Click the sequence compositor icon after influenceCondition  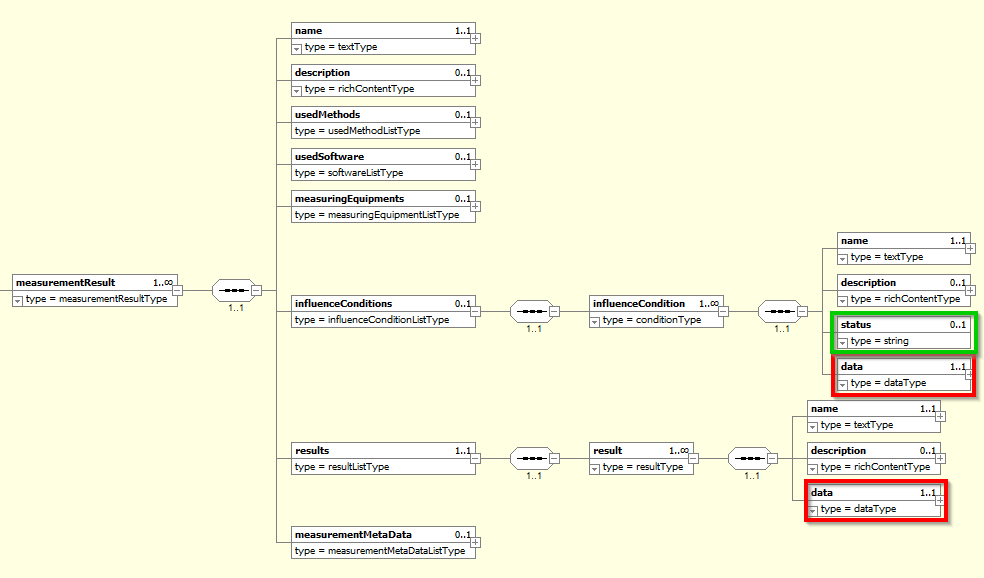[x=777, y=311]
